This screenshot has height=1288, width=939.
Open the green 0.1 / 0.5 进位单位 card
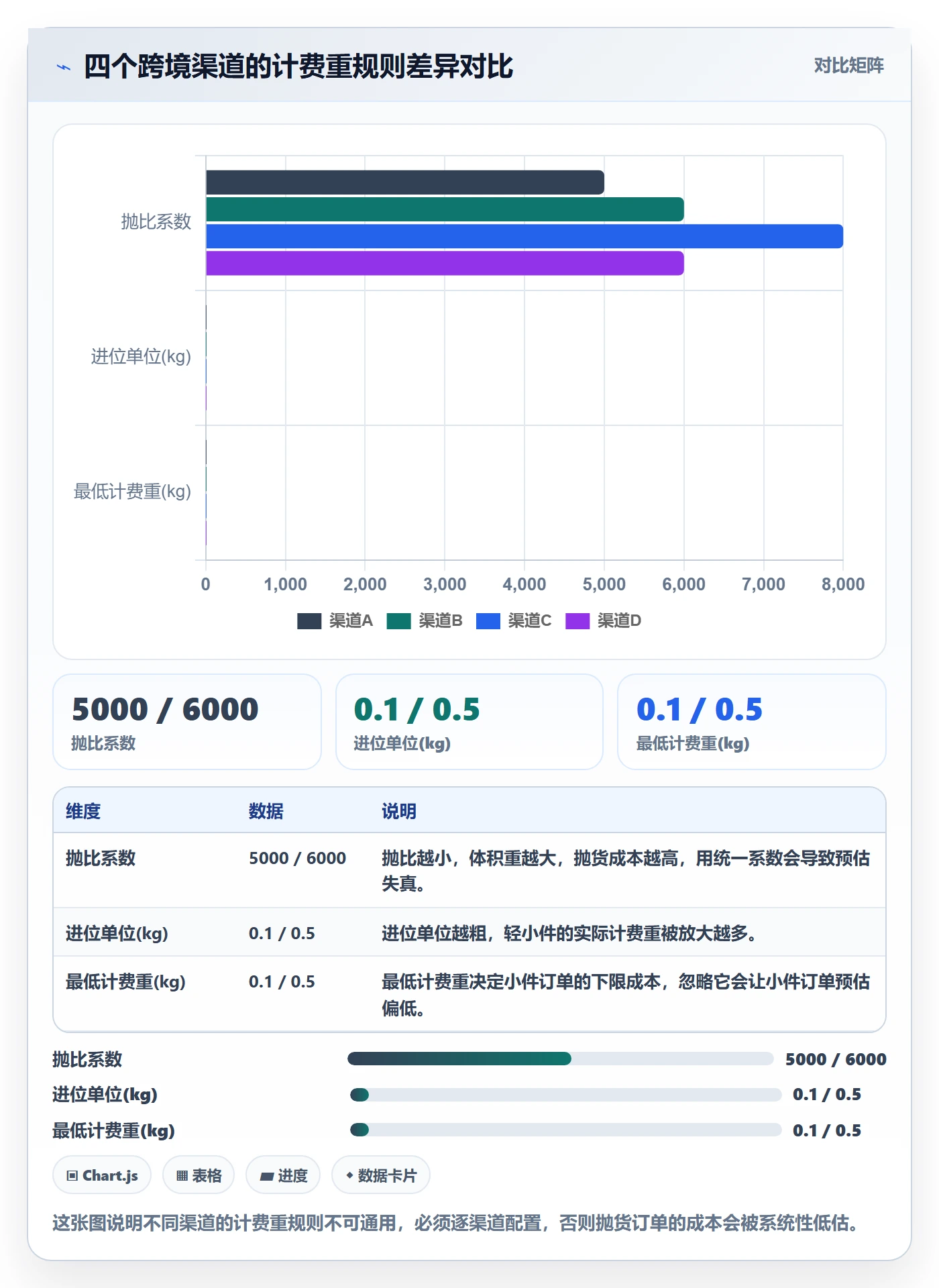469,722
